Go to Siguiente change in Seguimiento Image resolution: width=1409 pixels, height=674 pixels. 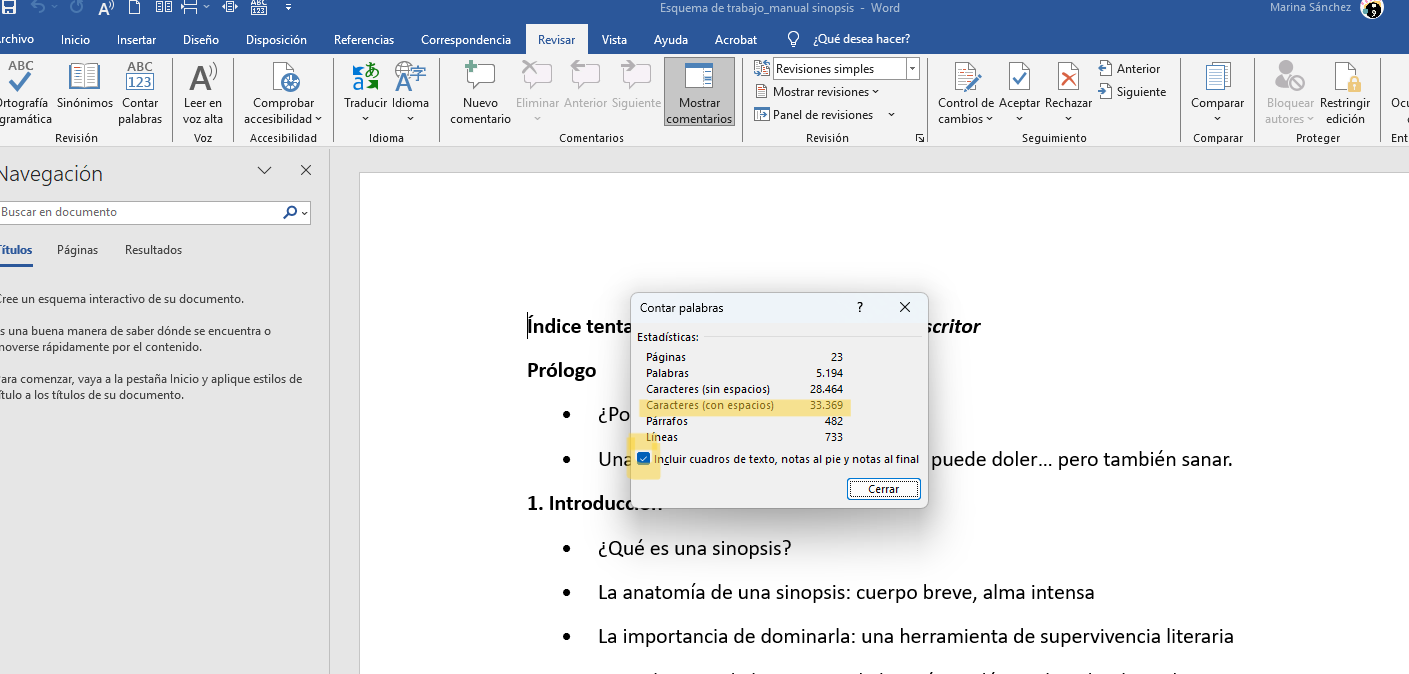pyautogui.click(x=1132, y=92)
